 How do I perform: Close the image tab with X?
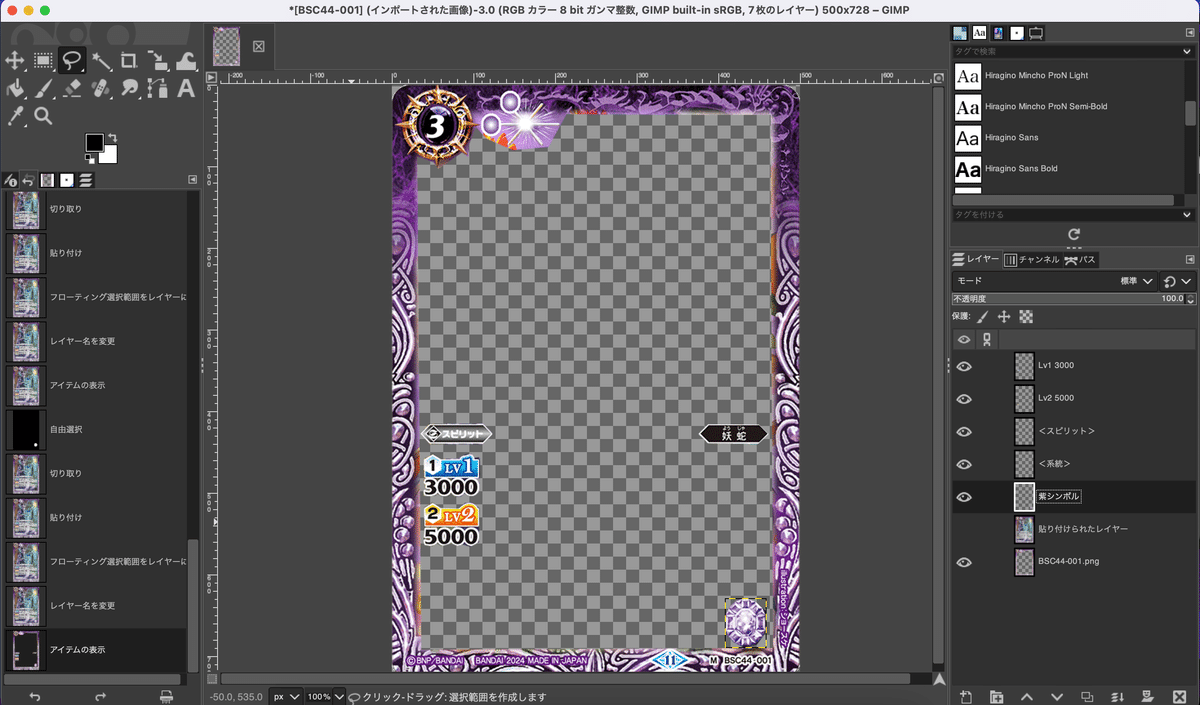coord(258,46)
